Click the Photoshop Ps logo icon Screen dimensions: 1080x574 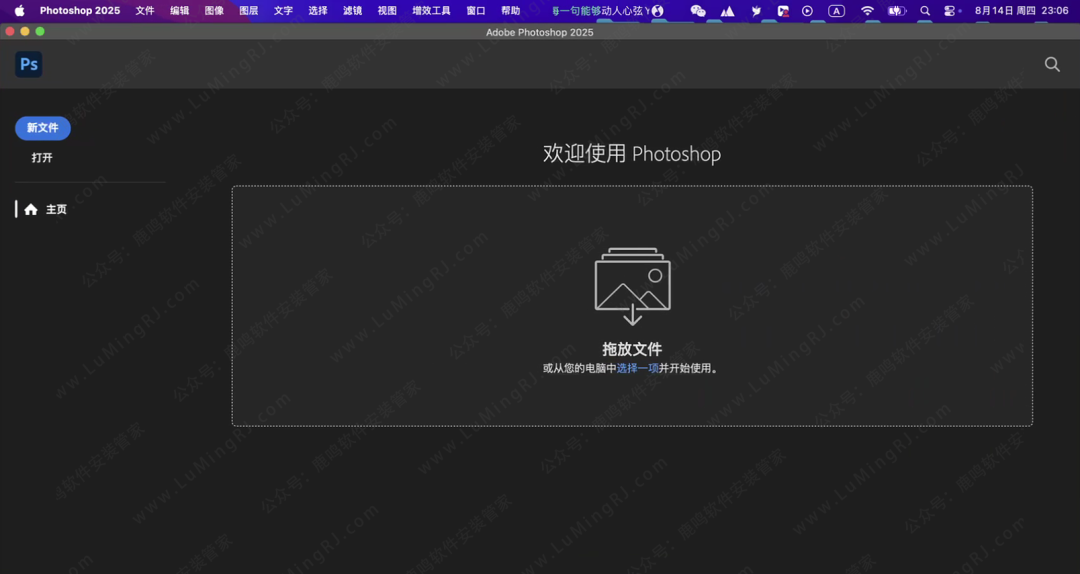tap(29, 64)
